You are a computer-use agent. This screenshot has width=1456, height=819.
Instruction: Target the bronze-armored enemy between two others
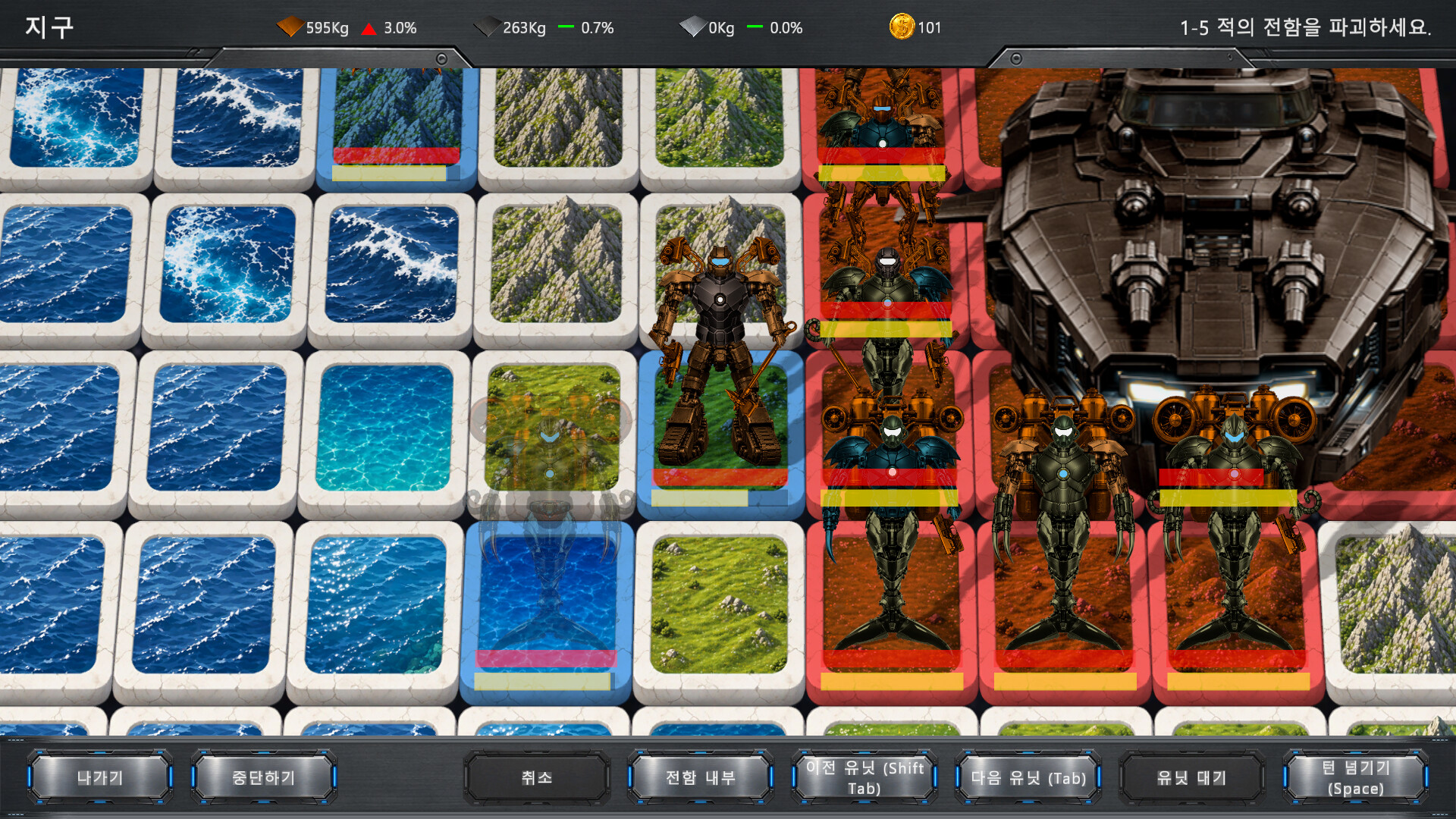(1063, 523)
